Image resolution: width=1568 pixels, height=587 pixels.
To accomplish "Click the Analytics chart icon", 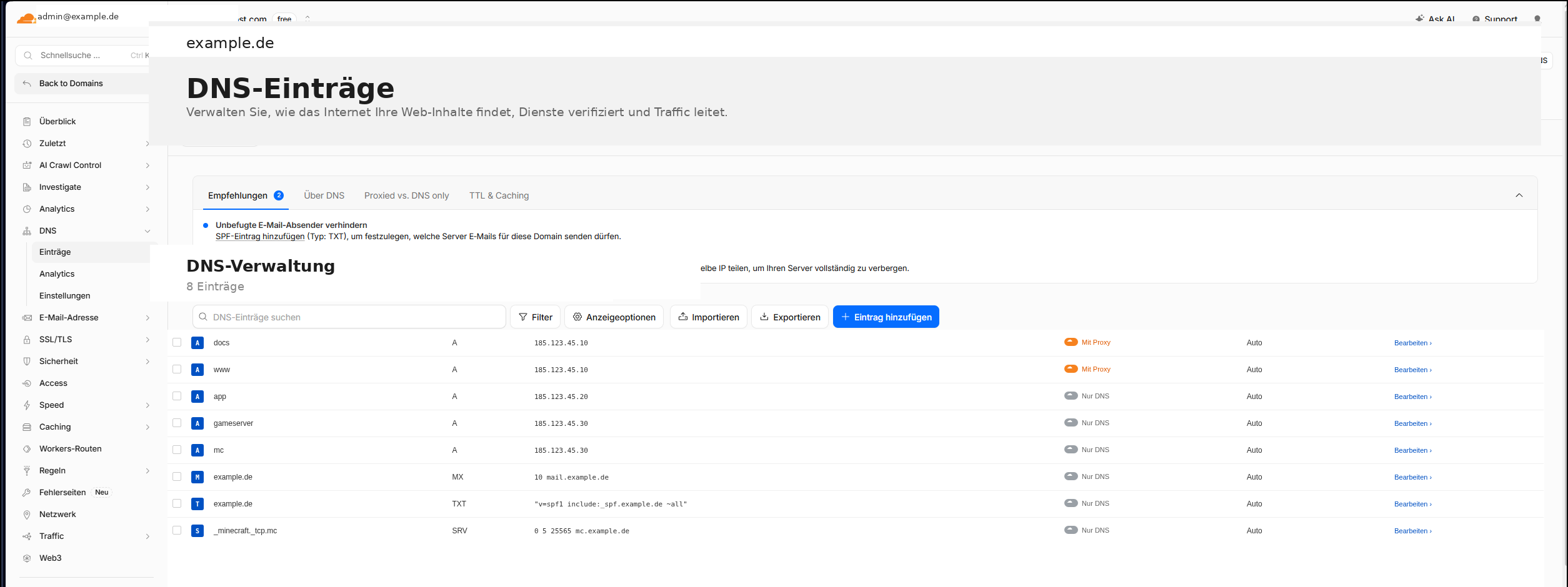I will (27, 209).
